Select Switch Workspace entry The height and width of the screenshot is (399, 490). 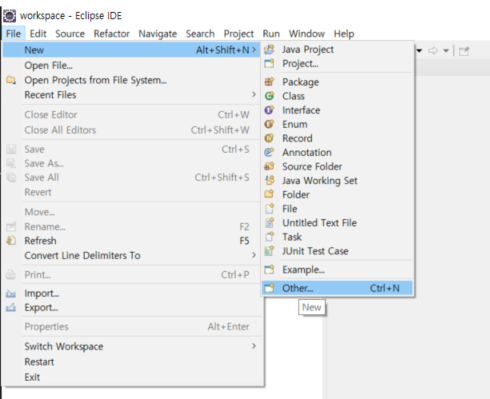tap(131, 346)
